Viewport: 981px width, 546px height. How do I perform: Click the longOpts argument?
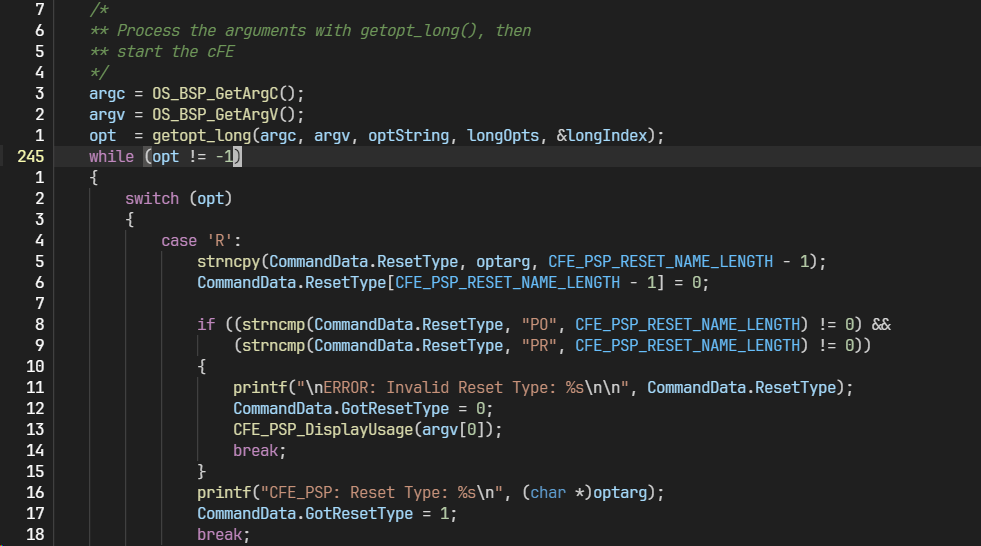click(x=503, y=135)
